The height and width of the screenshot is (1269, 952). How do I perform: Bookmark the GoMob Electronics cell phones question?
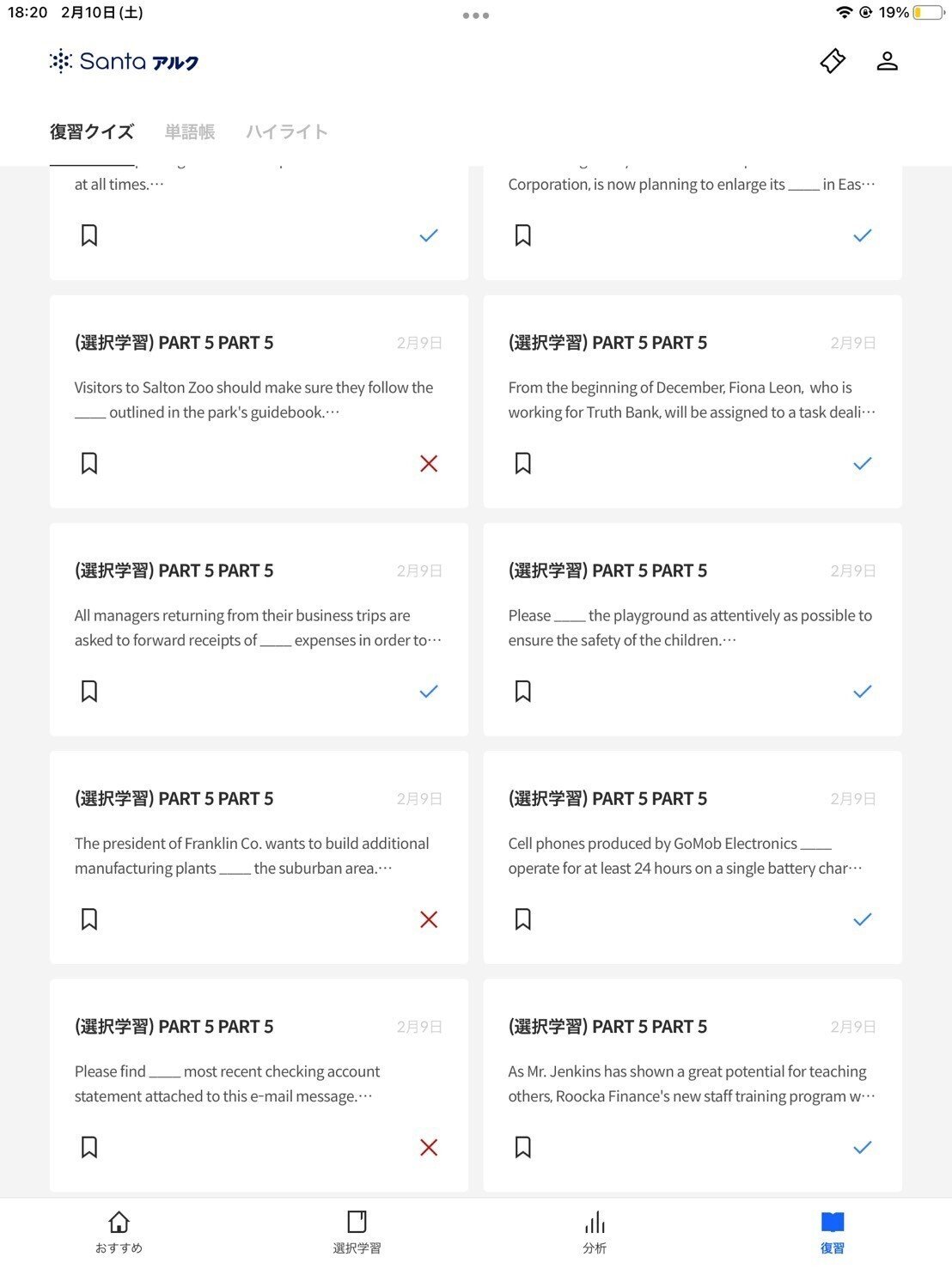tap(523, 919)
